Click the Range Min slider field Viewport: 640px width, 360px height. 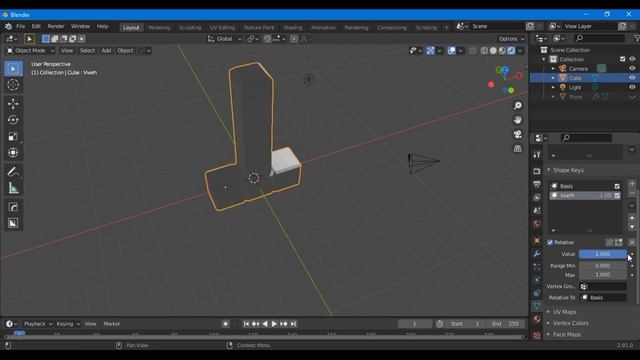602,266
